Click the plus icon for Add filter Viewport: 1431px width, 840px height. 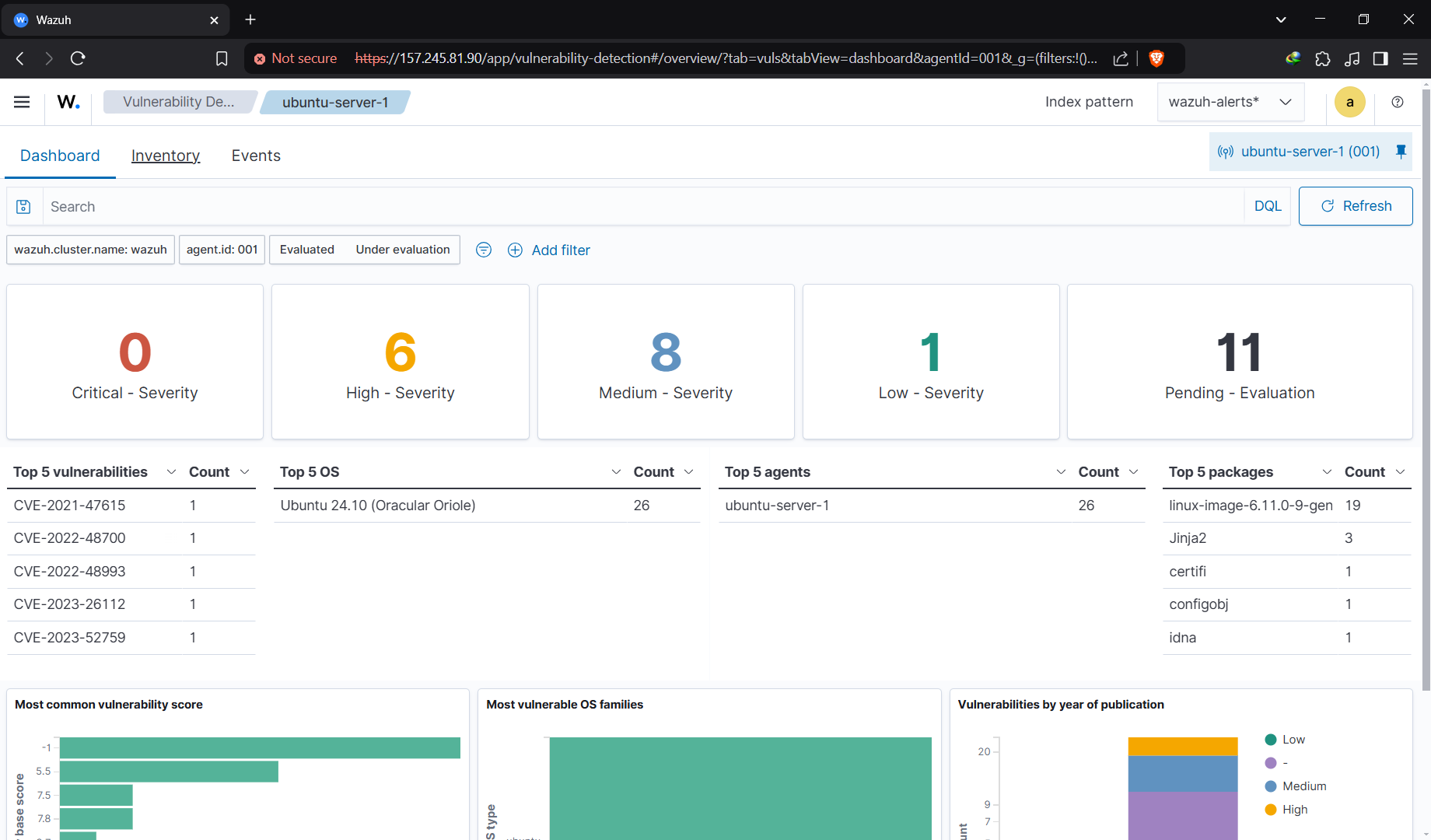coord(515,250)
